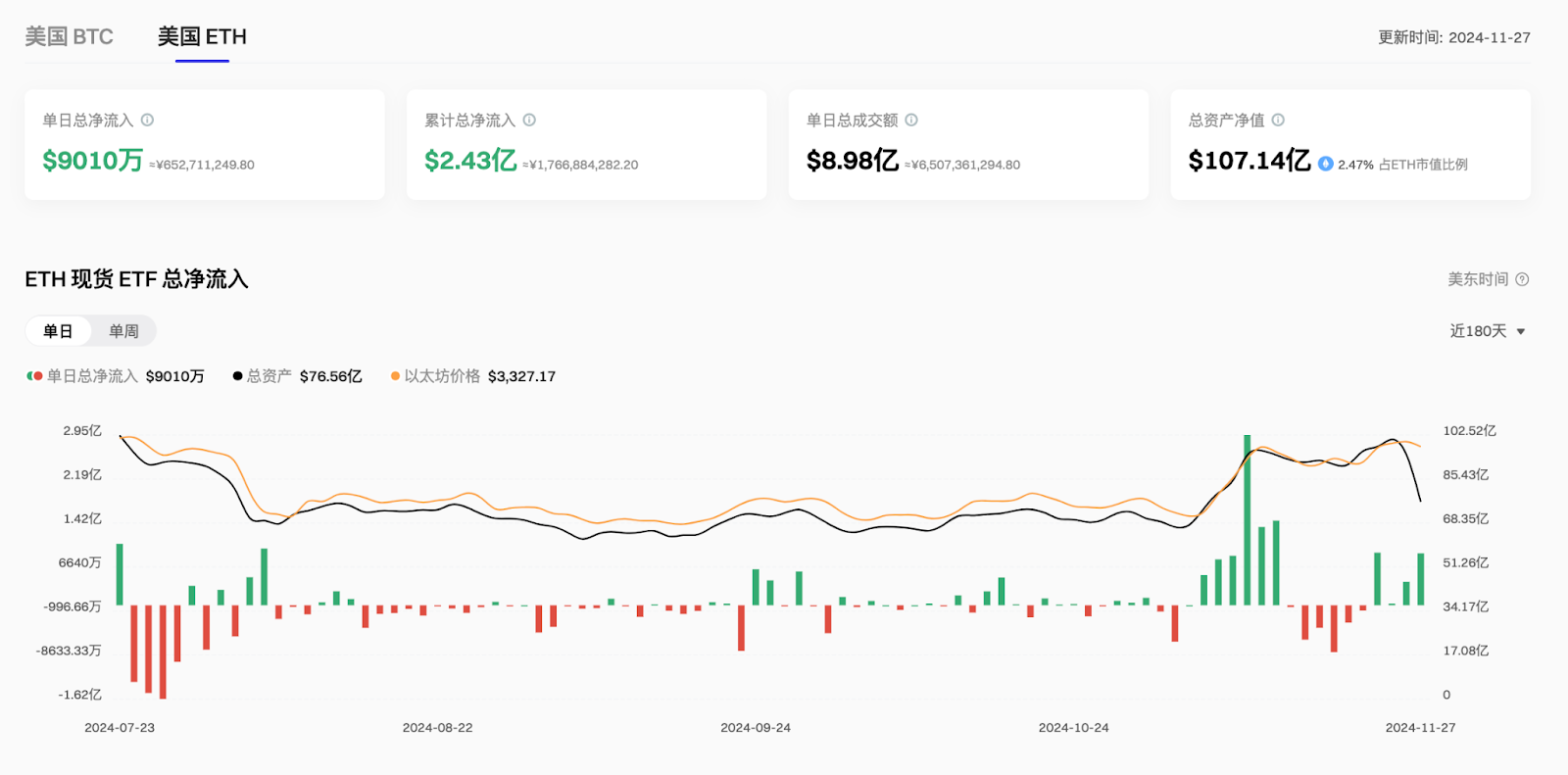The width and height of the screenshot is (1568, 775).
Task: Click the $107.14亿 total net asset value
Action: [x=1249, y=161]
